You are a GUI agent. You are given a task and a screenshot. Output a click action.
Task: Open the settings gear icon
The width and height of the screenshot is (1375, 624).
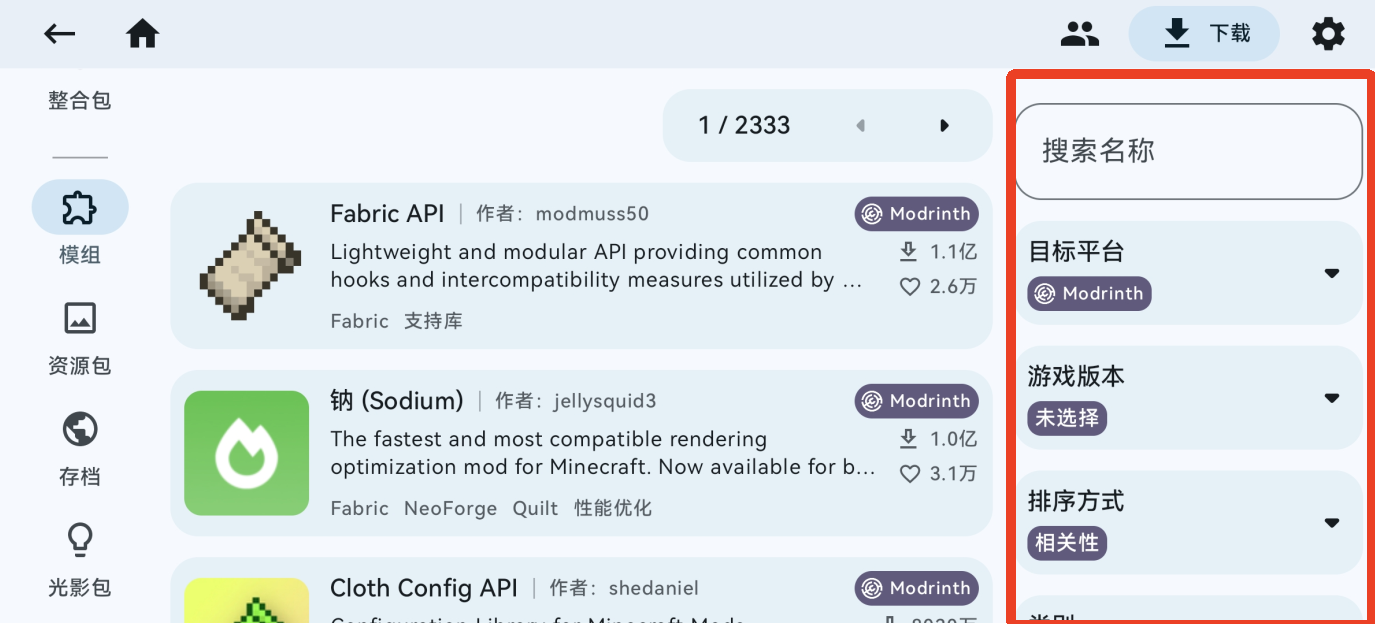1328,34
